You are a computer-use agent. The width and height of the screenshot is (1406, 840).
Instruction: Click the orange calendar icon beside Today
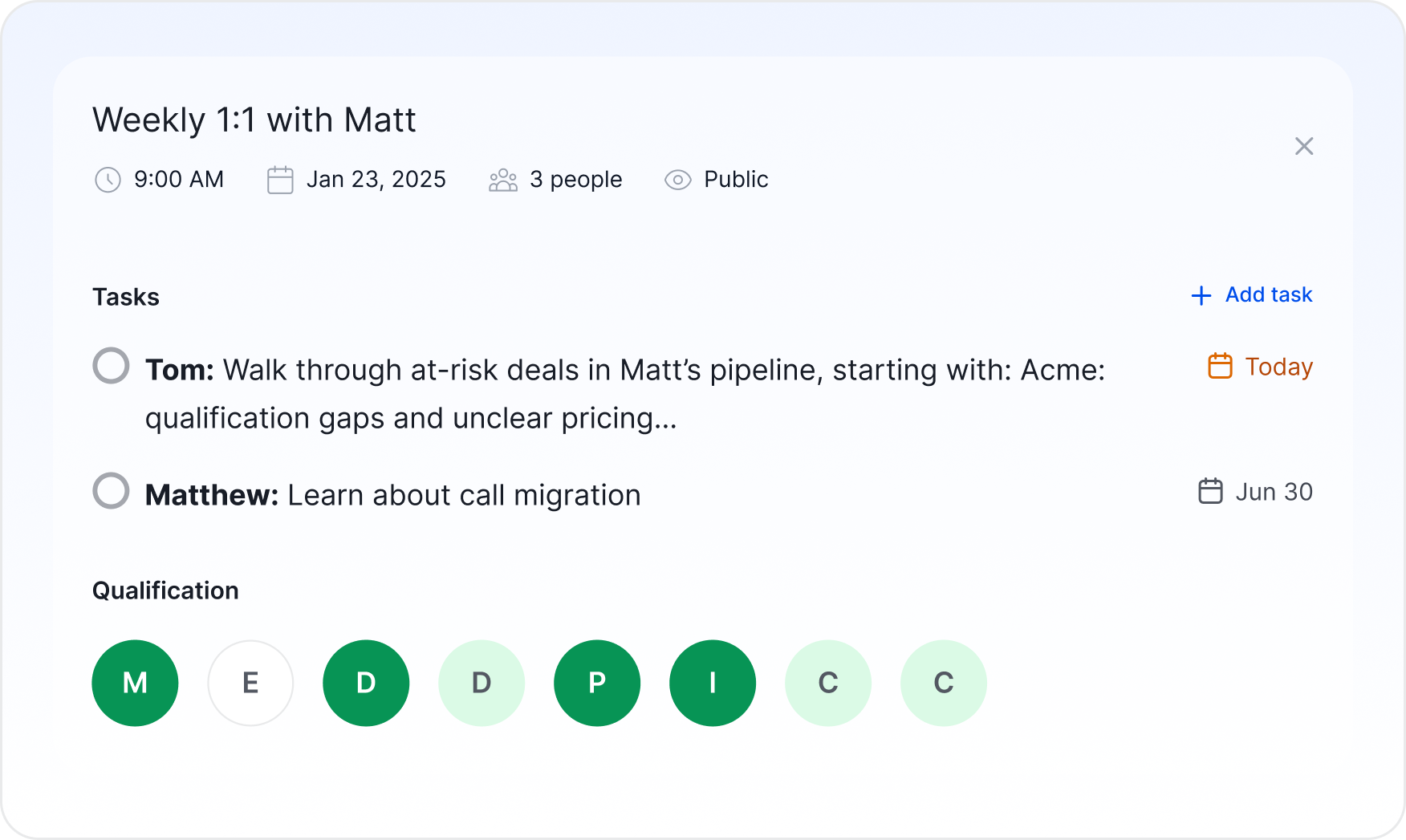(1220, 366)
